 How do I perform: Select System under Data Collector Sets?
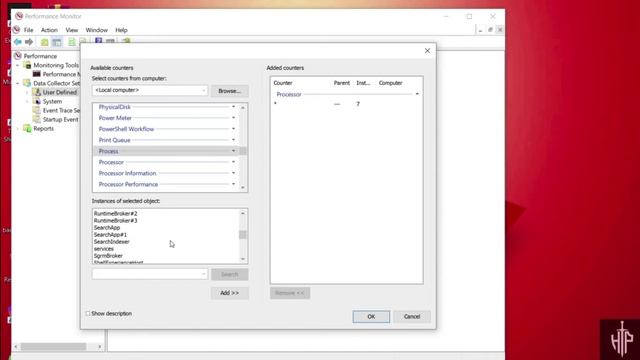coord(52,101)
